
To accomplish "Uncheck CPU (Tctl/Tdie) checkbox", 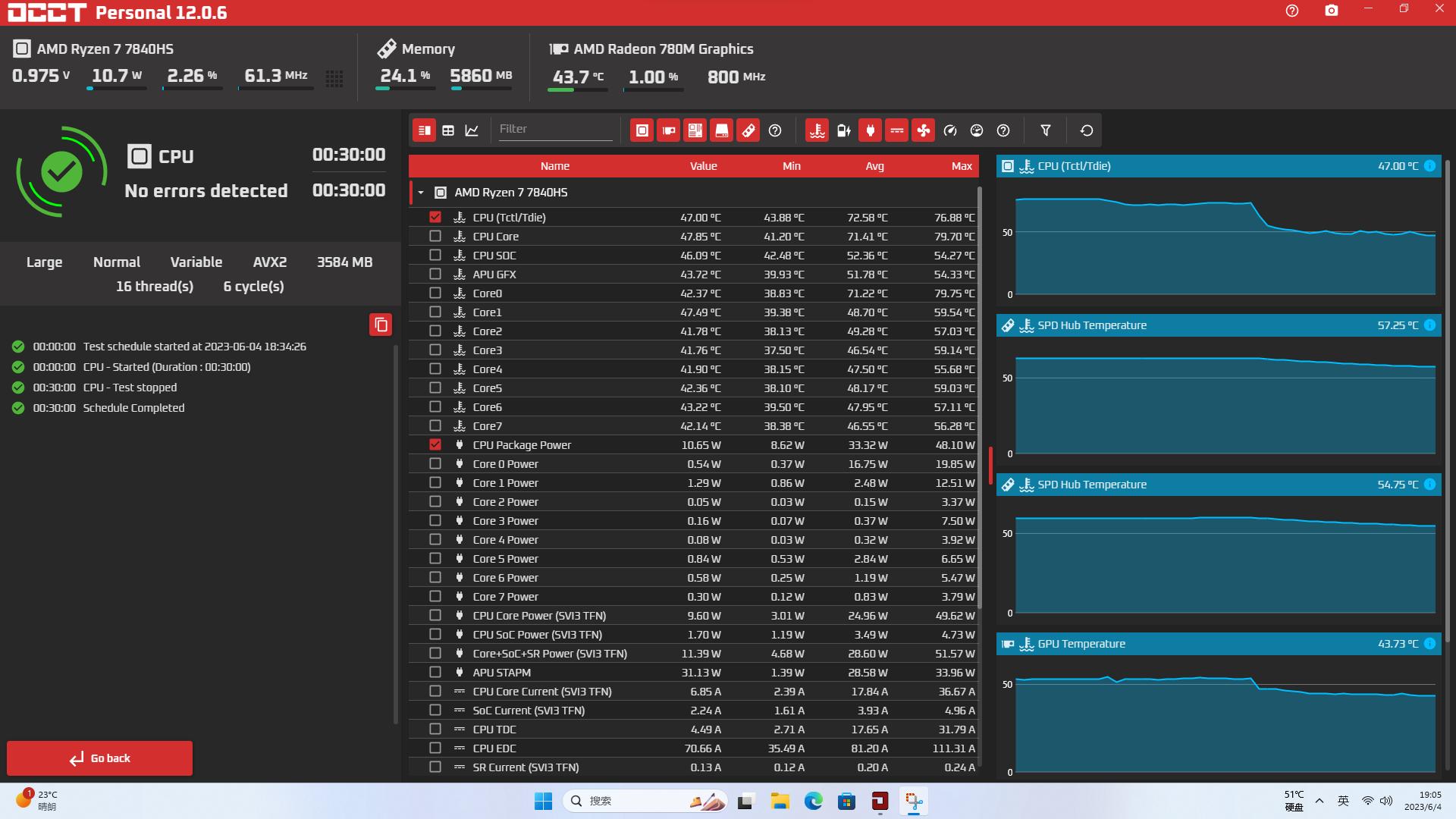I will pyautogui.click(x=435, y=217).
